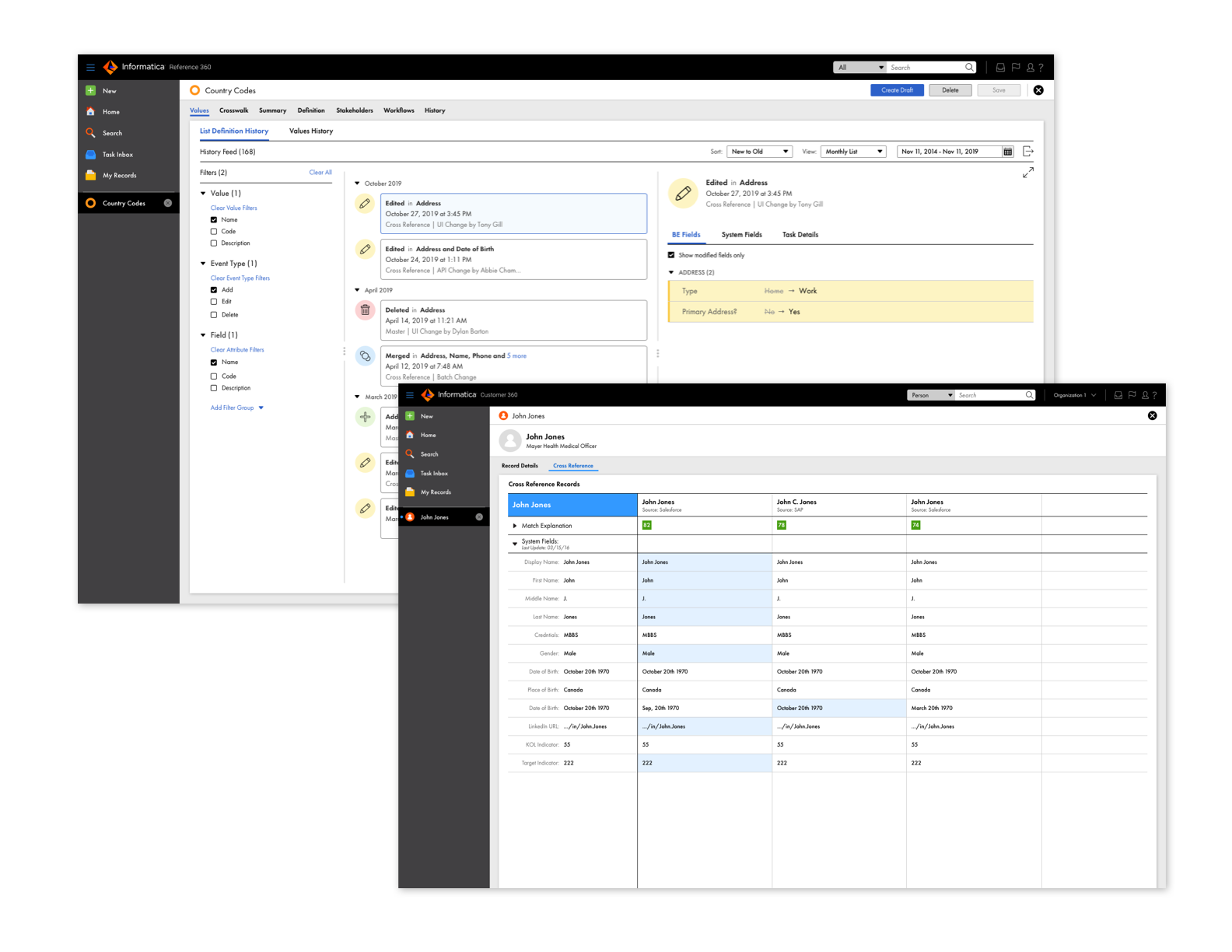Open Person dropdown in Customer 360 header
Viewport: 1232px width, 952px height.
[930, 395]
